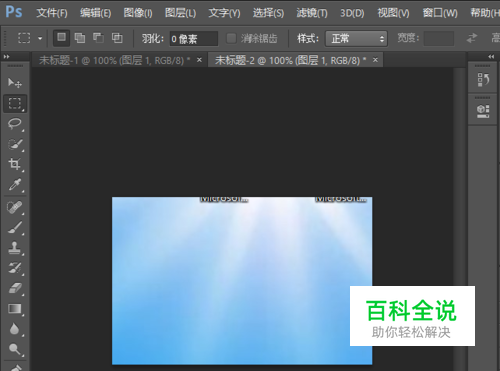Select the Eyedropper tool
500x371 pixels.
pyautogui.click(x=15, y=184)
